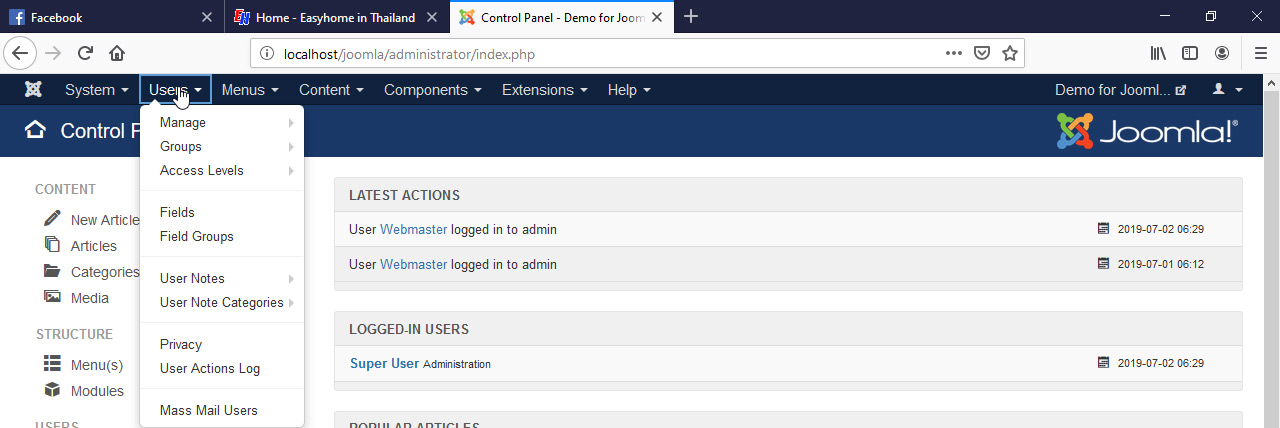Click the Articles stack icon in sidebar
Image resolution: width=1280 pixels, height=428 pixels.
52,245
